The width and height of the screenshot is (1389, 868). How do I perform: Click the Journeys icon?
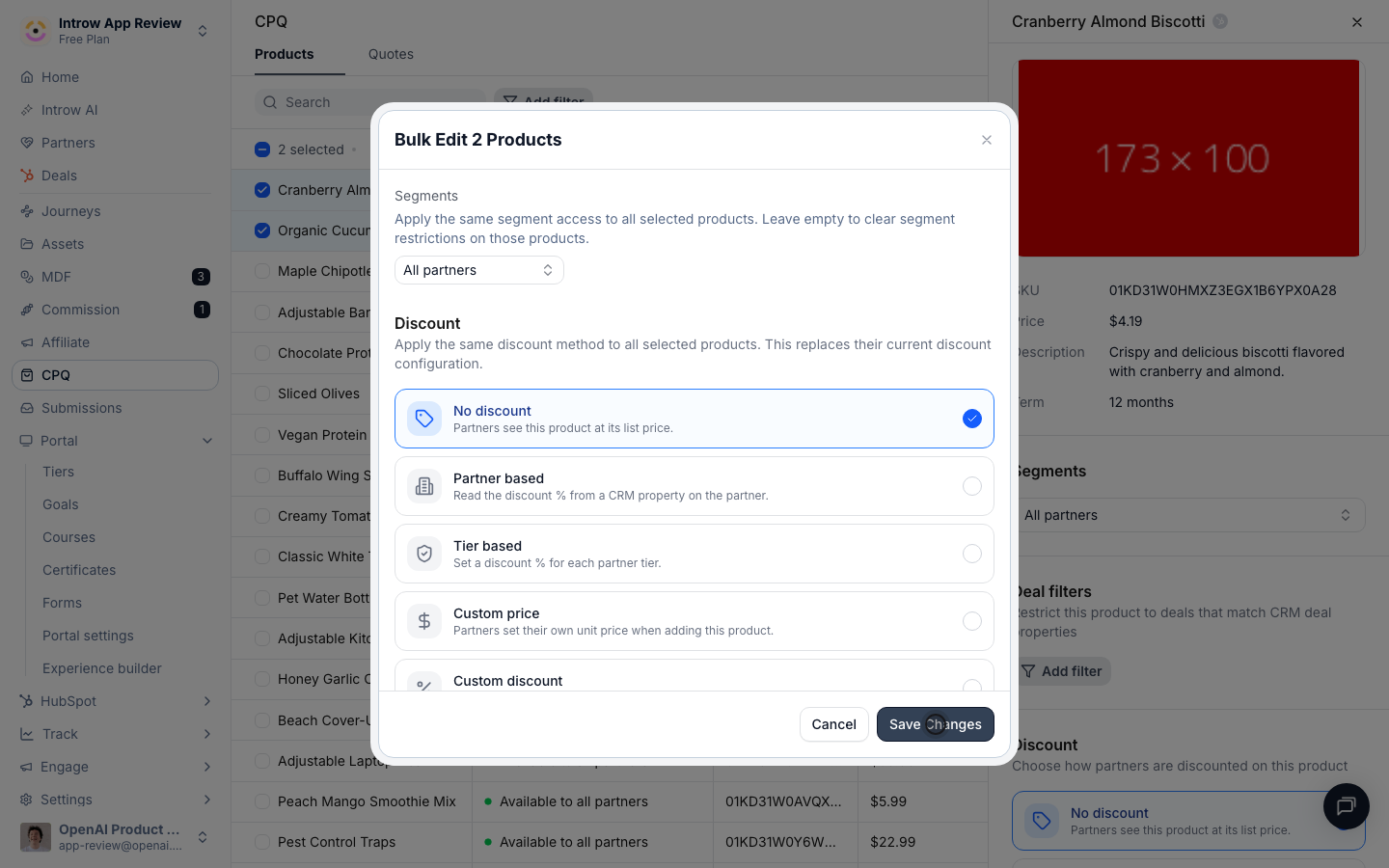pyautogui.click(x=27, y=211)
